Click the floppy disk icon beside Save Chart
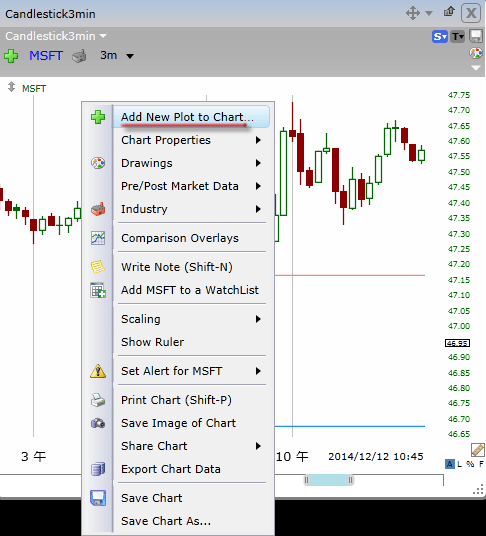Image resolution: width=486 pixels, height=536 pixels. [x=98, y=498]
